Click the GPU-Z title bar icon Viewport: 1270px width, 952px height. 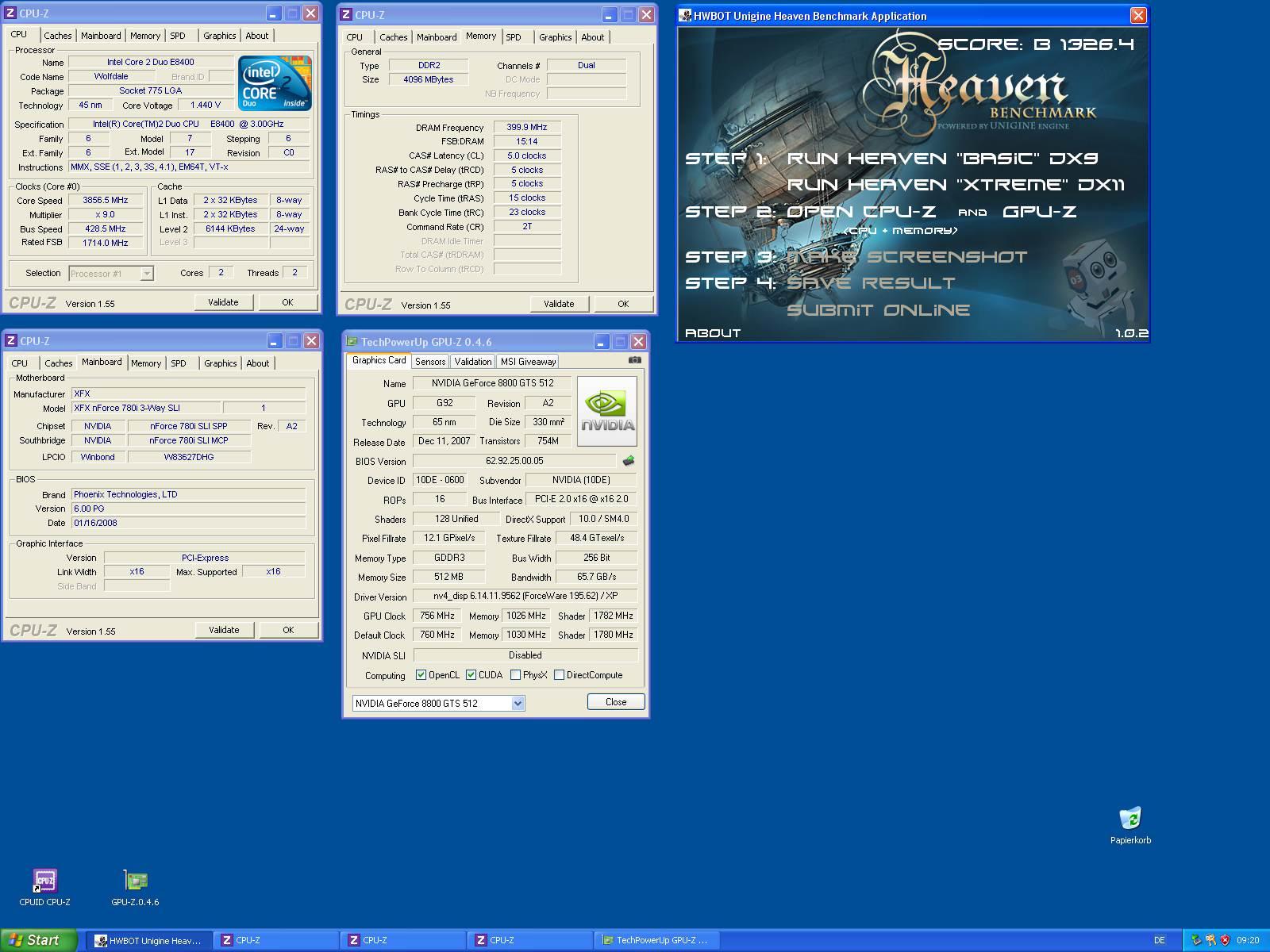tap(352, 342)
